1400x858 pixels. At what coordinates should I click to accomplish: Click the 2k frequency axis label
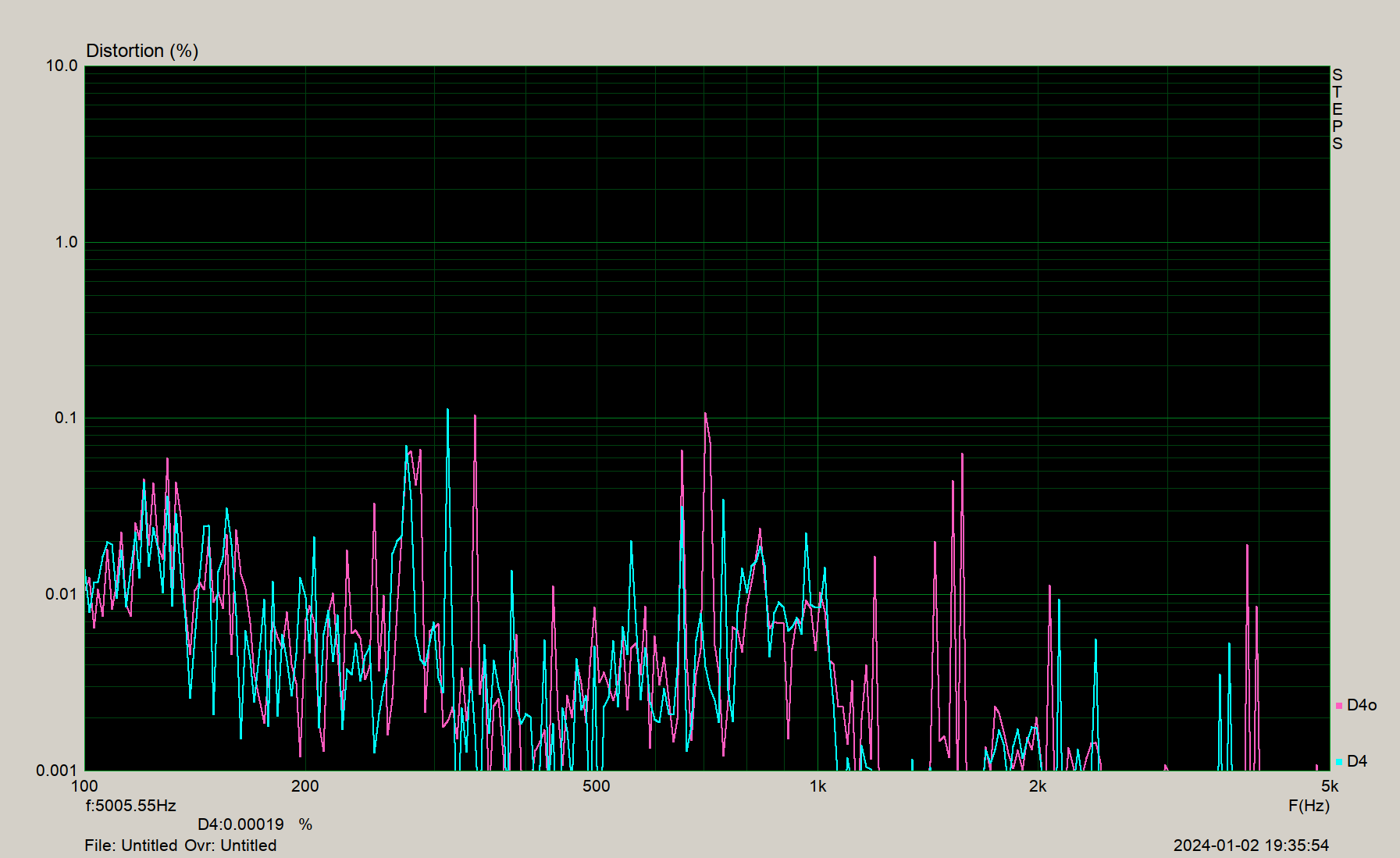tap(1037, 786)
